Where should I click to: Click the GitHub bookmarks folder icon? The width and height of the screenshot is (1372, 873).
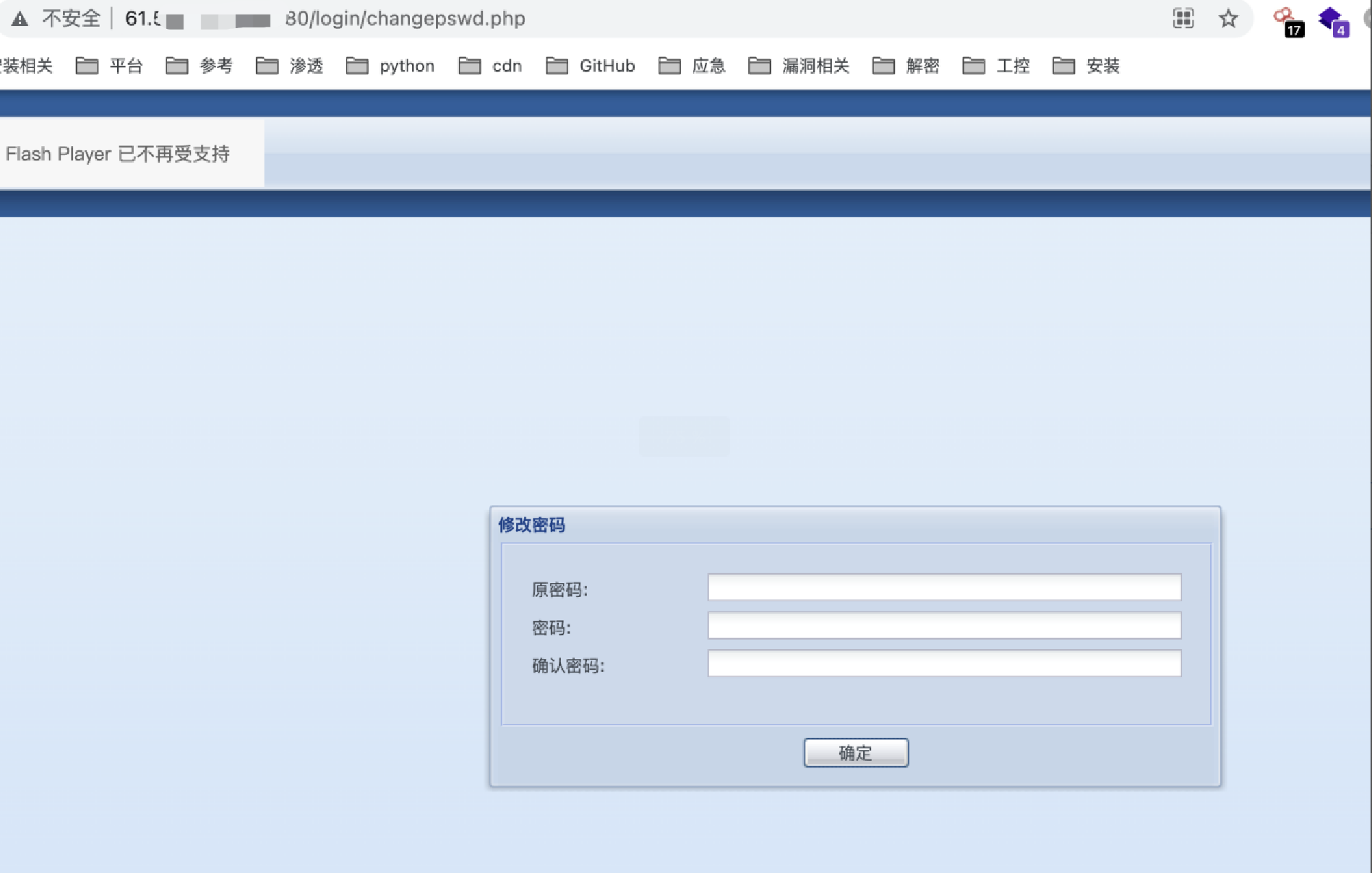point(557,65)
